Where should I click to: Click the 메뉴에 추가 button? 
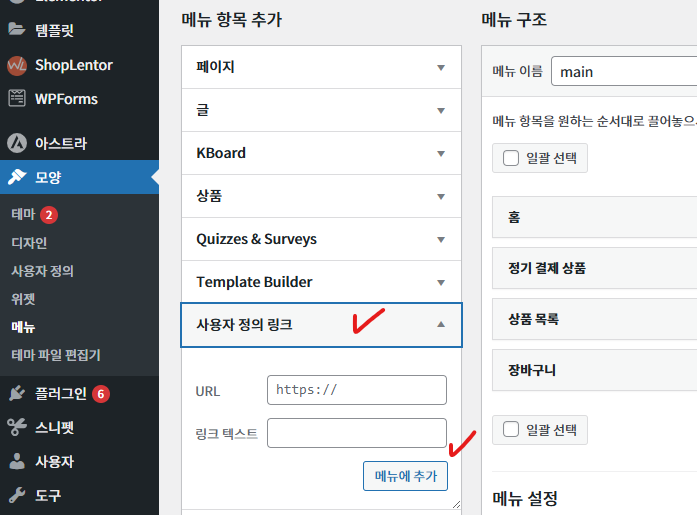(x=405, y=476)
